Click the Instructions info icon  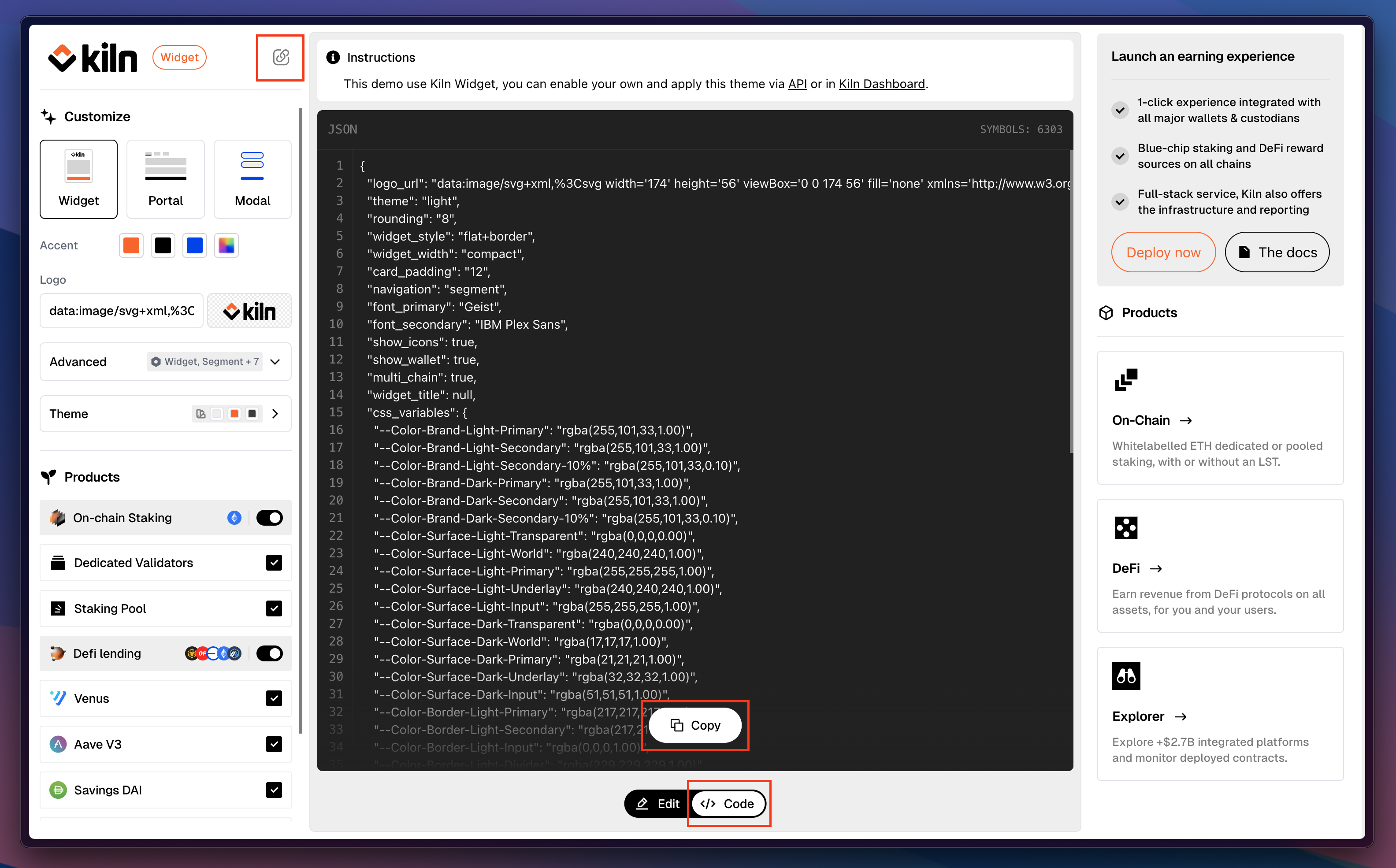tap(333, 57)
